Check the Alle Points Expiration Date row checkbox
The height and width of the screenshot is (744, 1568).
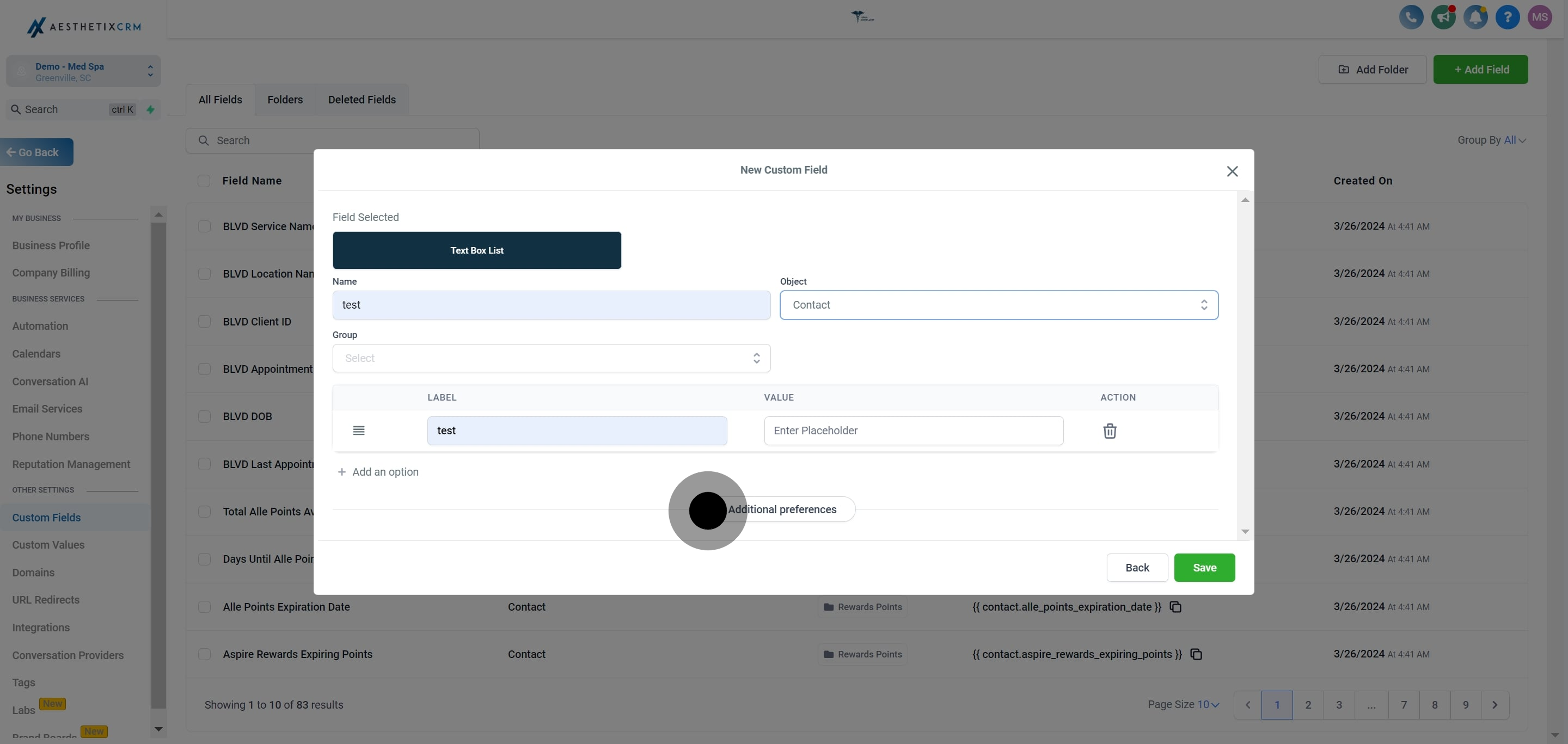pos(205,607)
